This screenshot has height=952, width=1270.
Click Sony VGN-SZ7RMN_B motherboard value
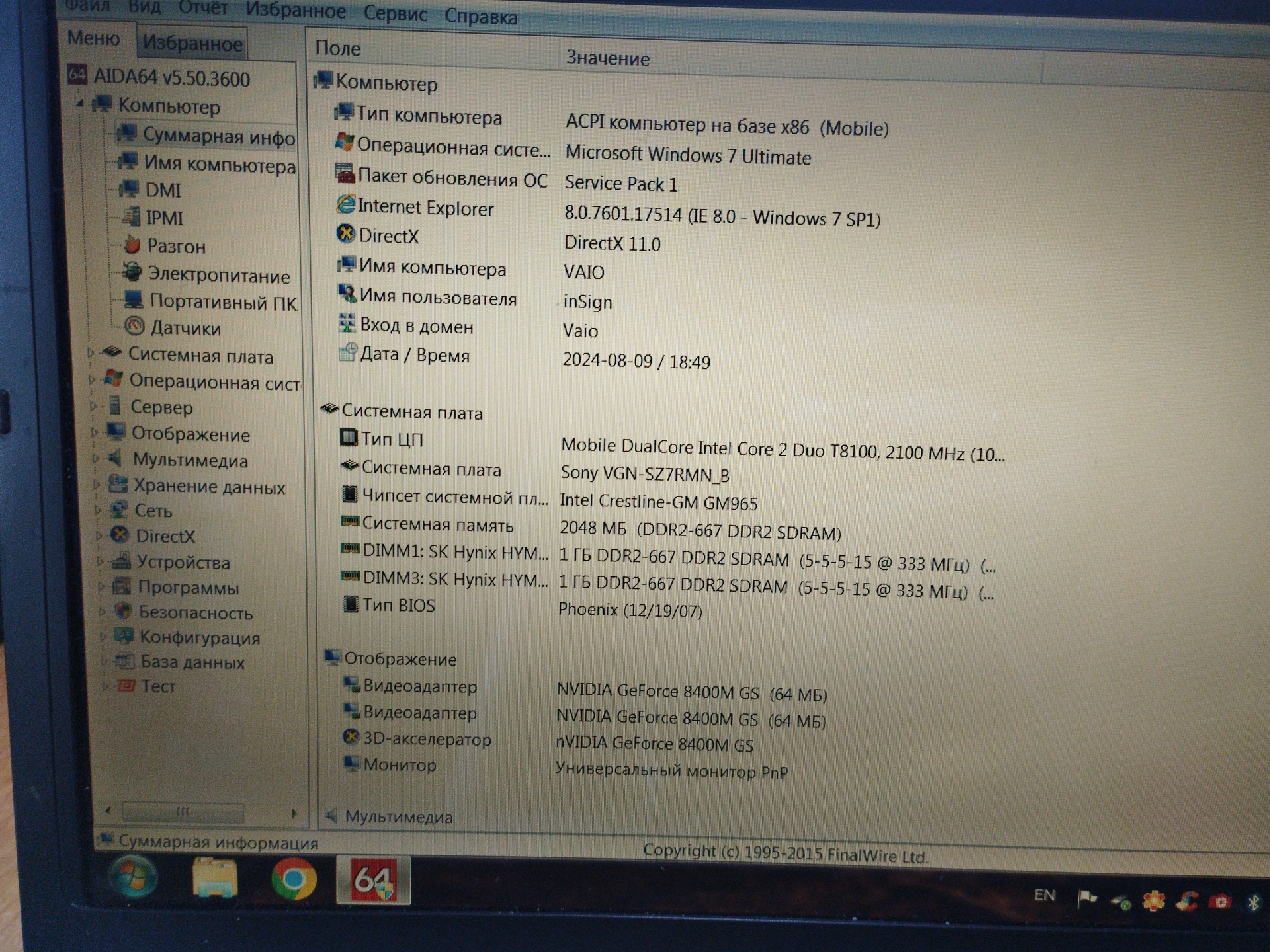point(645,474)
